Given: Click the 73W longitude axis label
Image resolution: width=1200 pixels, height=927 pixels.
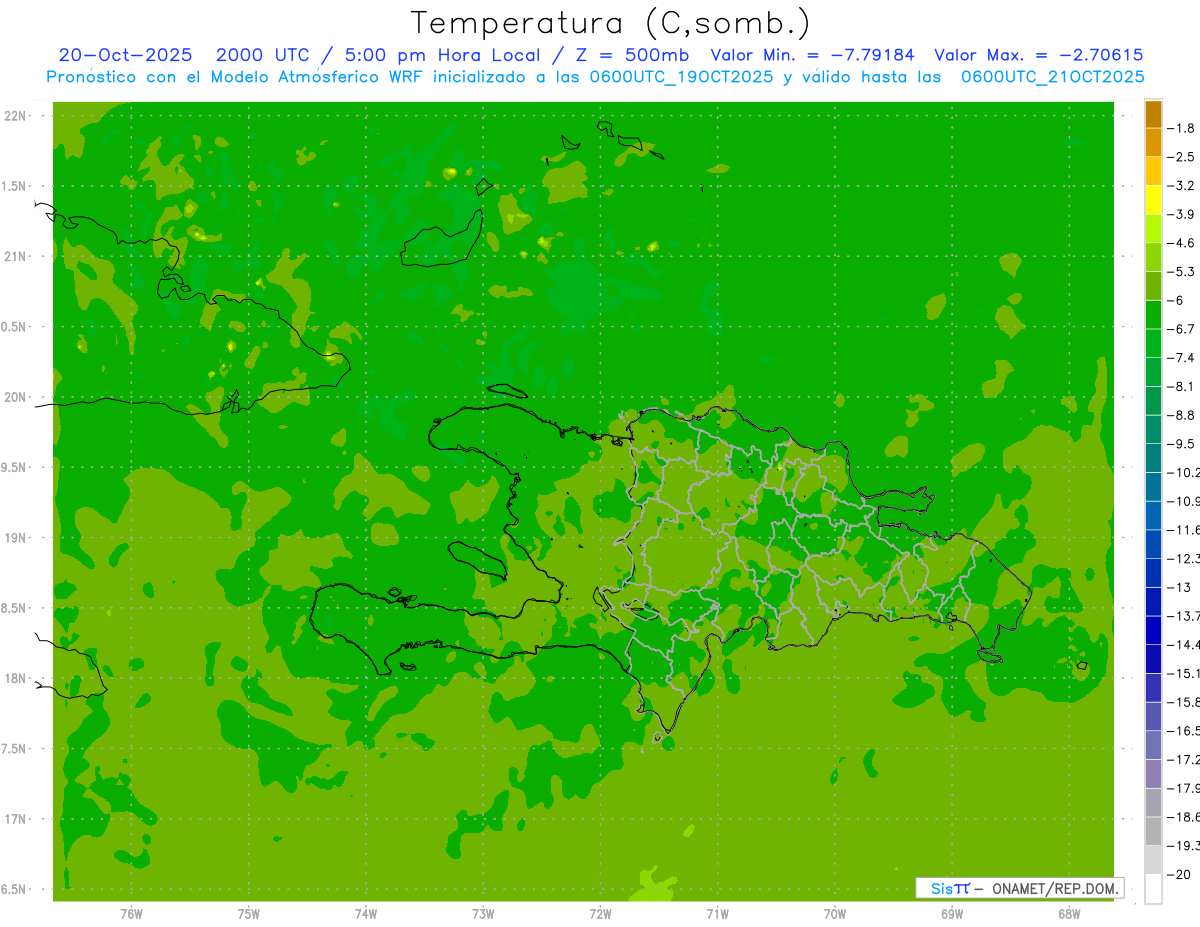Looking at the screenshot, I should (x=483, y=913).
